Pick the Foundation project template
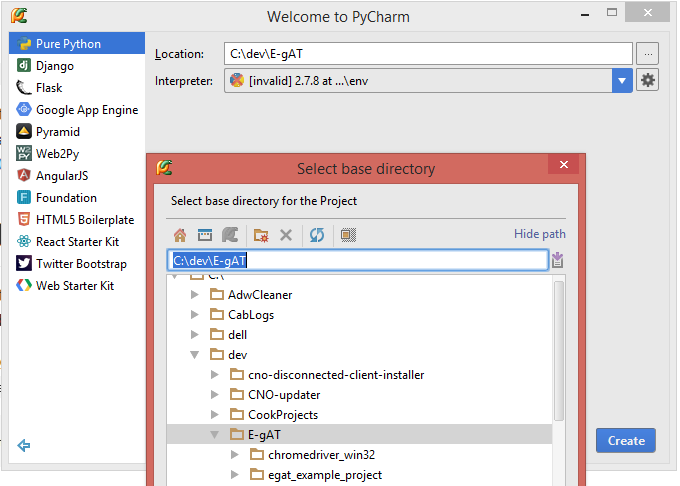Screen dimensions: 680x486 [77, 198]
